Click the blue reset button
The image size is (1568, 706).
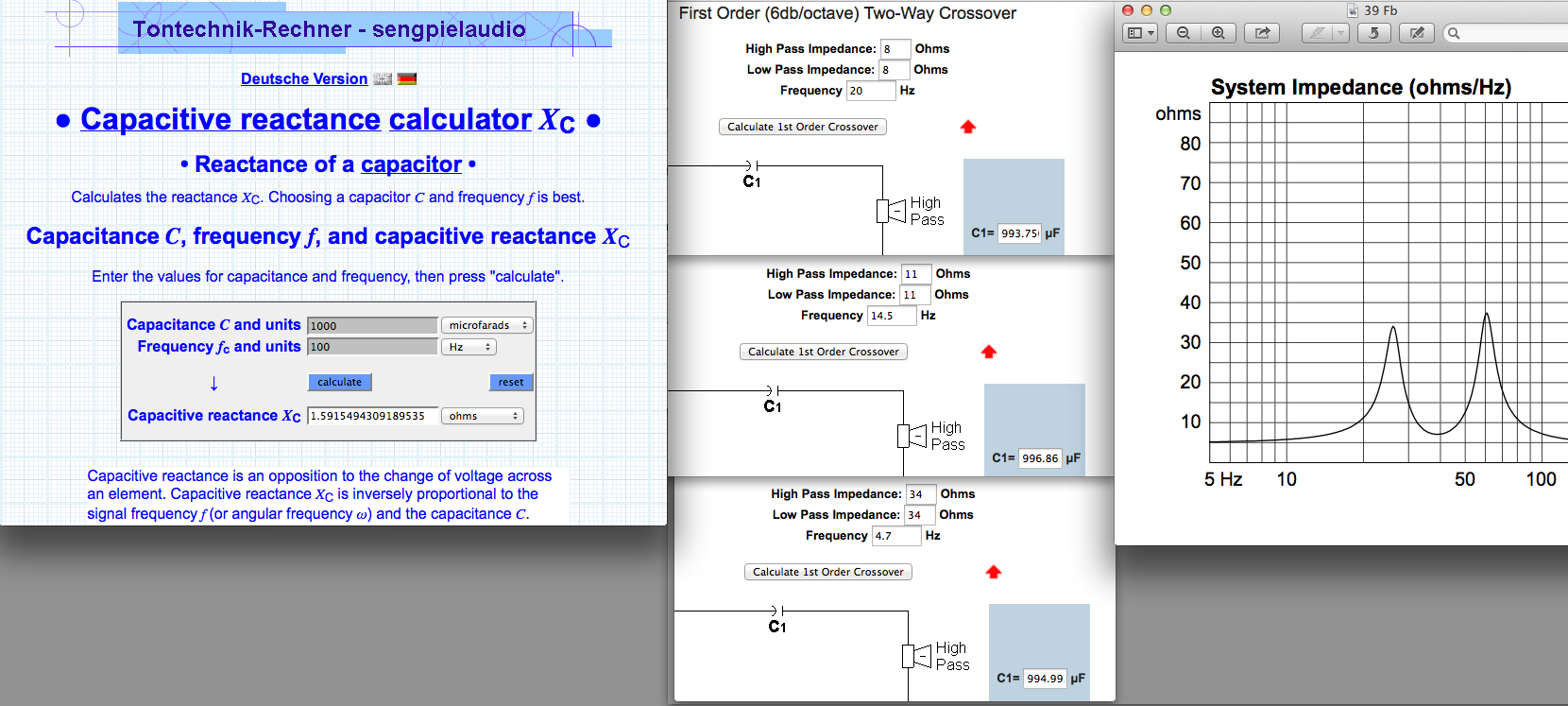click(511, 382)
